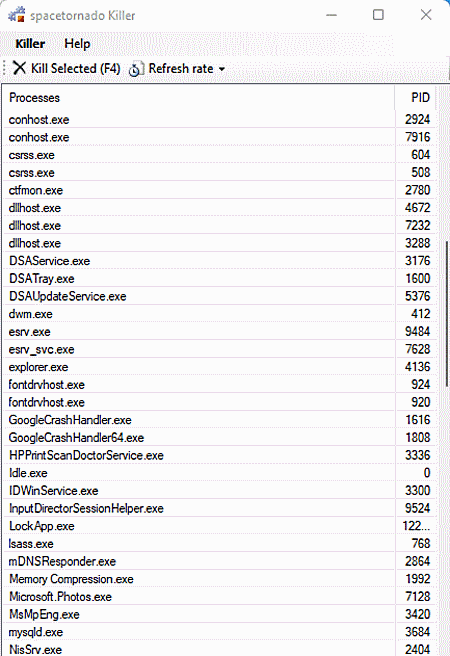The height and width of the screenshot is (656, 450).
Task: Select dwm.exe process entry
Action: [x=220, y=314]
